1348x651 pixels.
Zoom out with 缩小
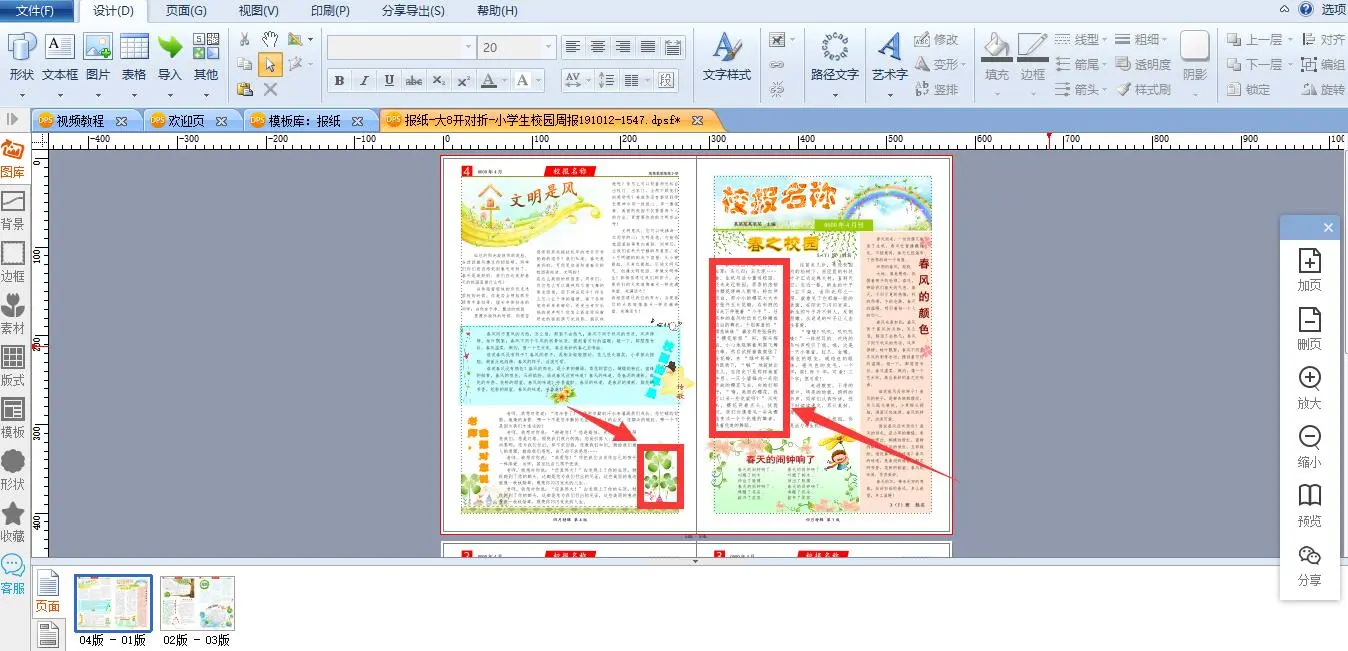[1309, 447]
